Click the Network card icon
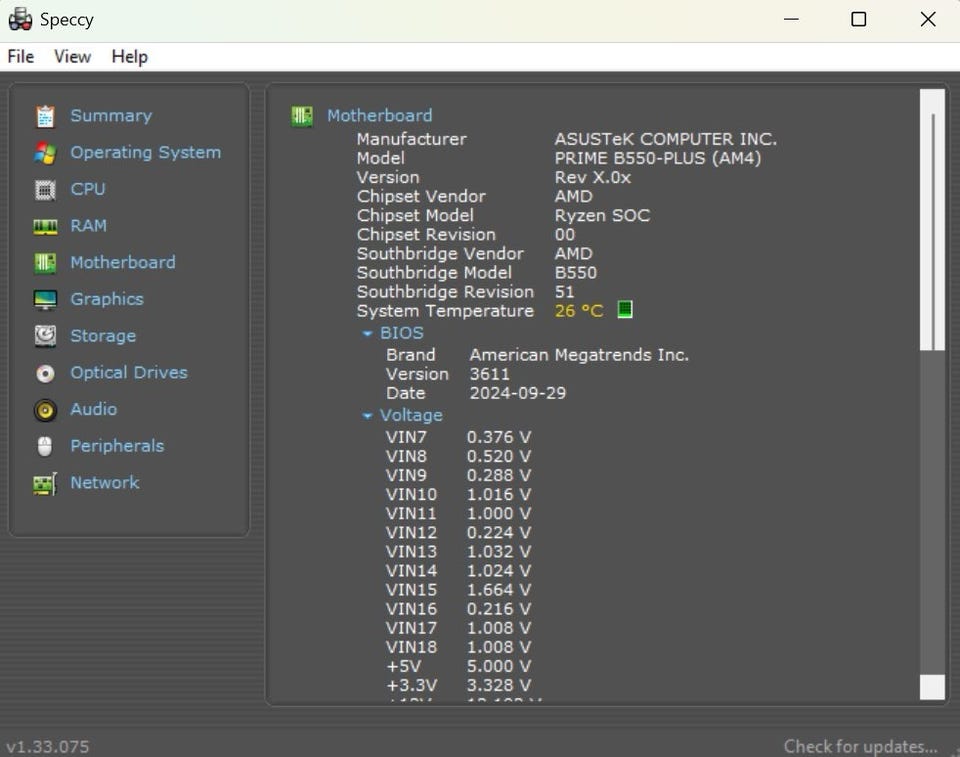This screenshot has width=960, height=757. pyautogui.click(x=45, y=484)
